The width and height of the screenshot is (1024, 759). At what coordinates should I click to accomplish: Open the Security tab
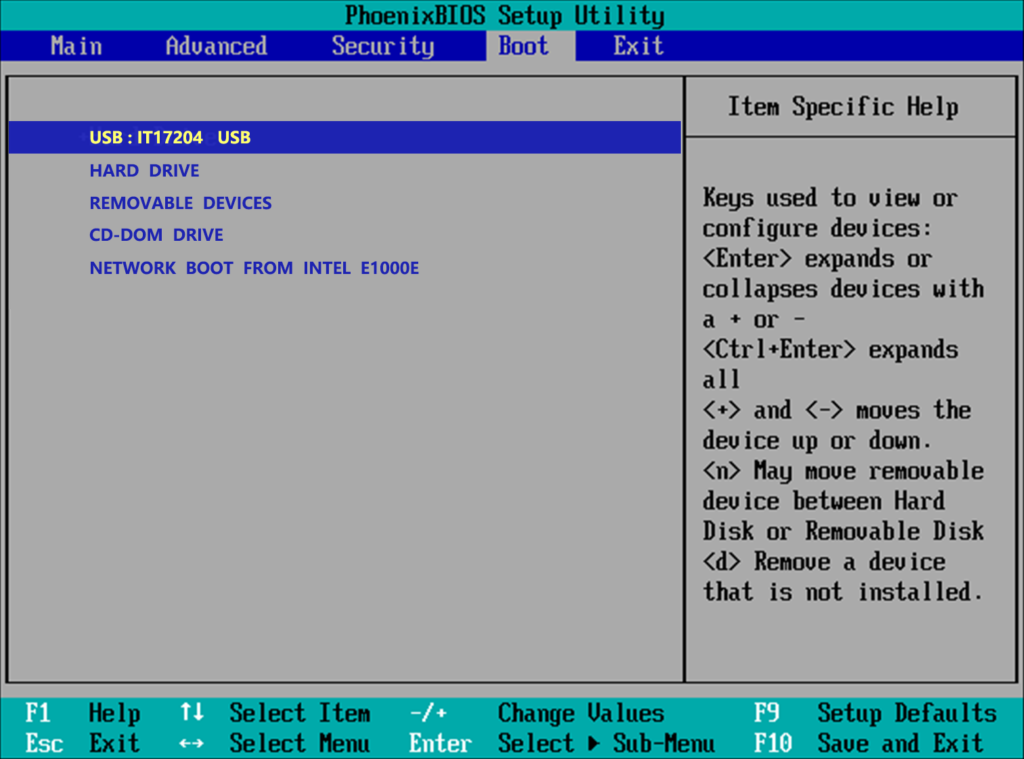[x=383, y=46]
